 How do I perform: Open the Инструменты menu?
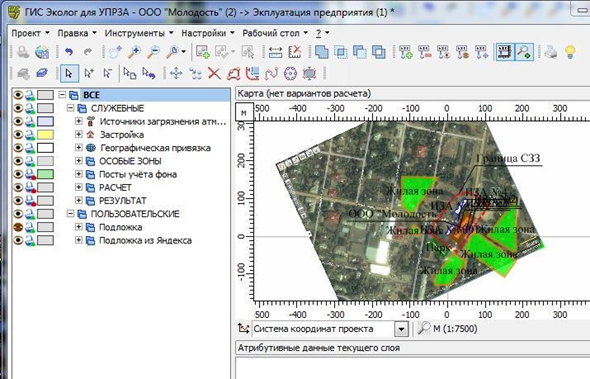point(139,33)
